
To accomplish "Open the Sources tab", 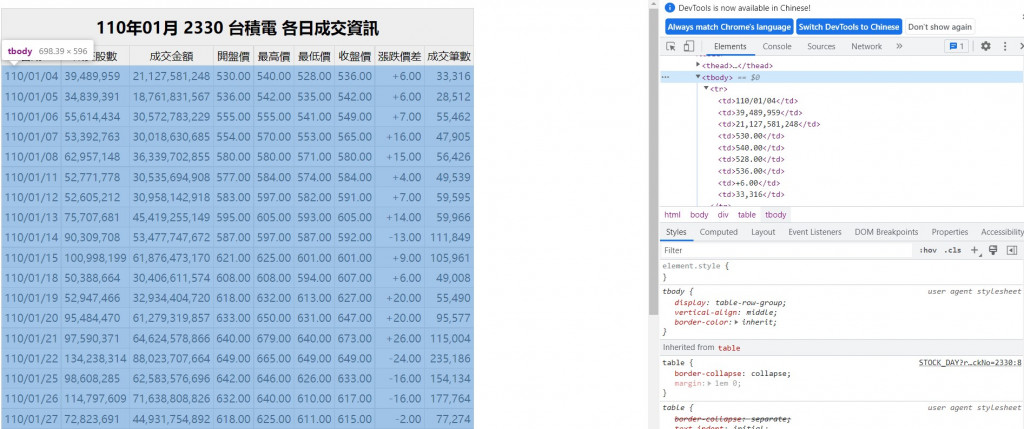I will (x=821, y=46).
